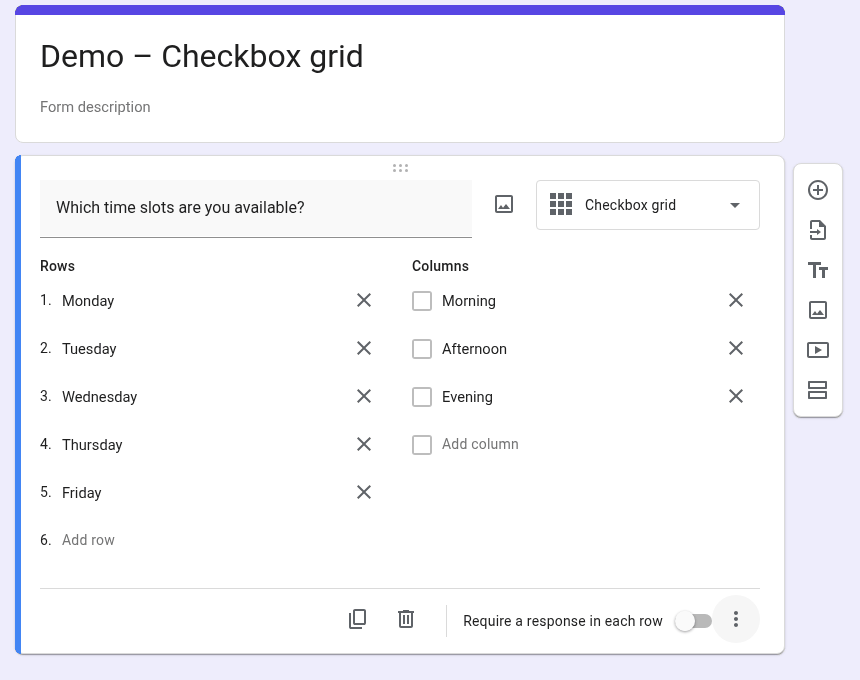
Task: Select the Thursday row text
Action: coord(92,445)
